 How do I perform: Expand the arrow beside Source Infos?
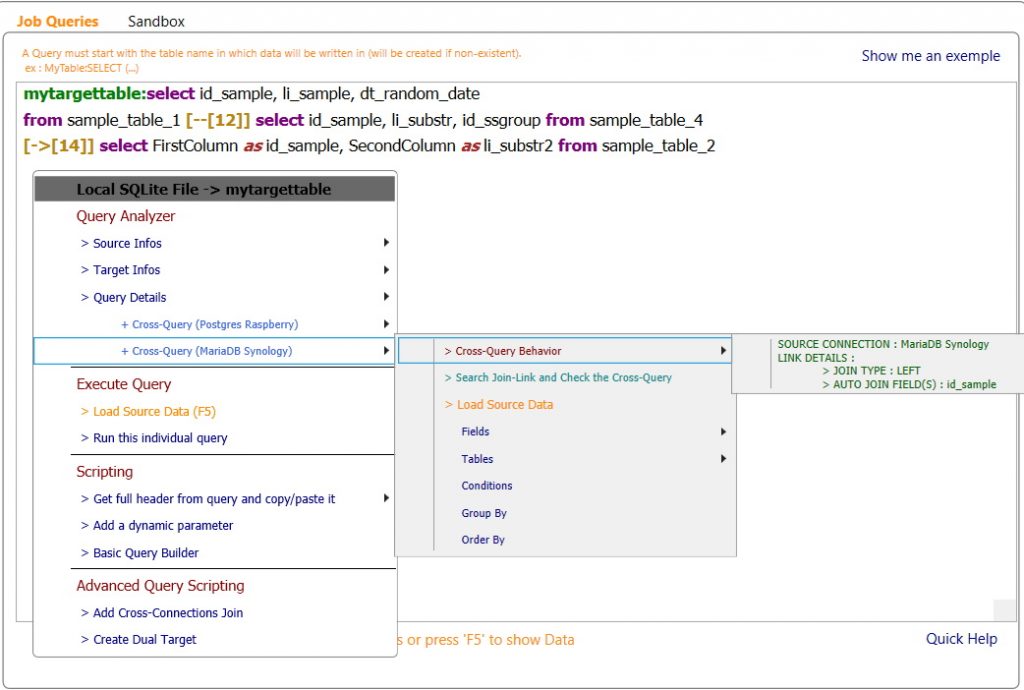(x=386, y=243)
